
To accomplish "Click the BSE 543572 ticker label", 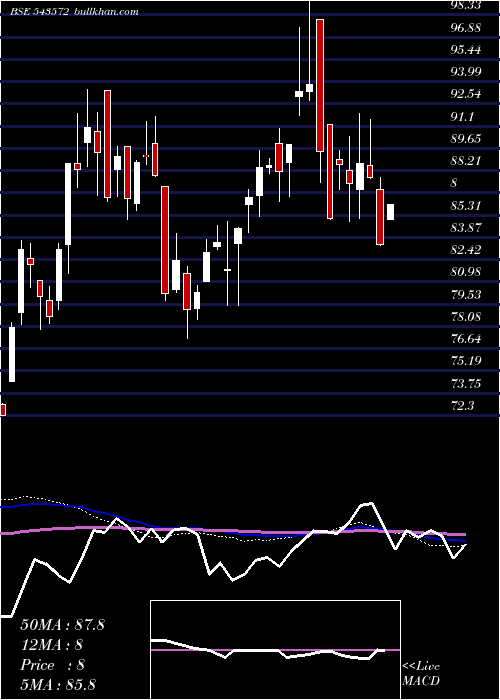I will (x=40, y=12).
